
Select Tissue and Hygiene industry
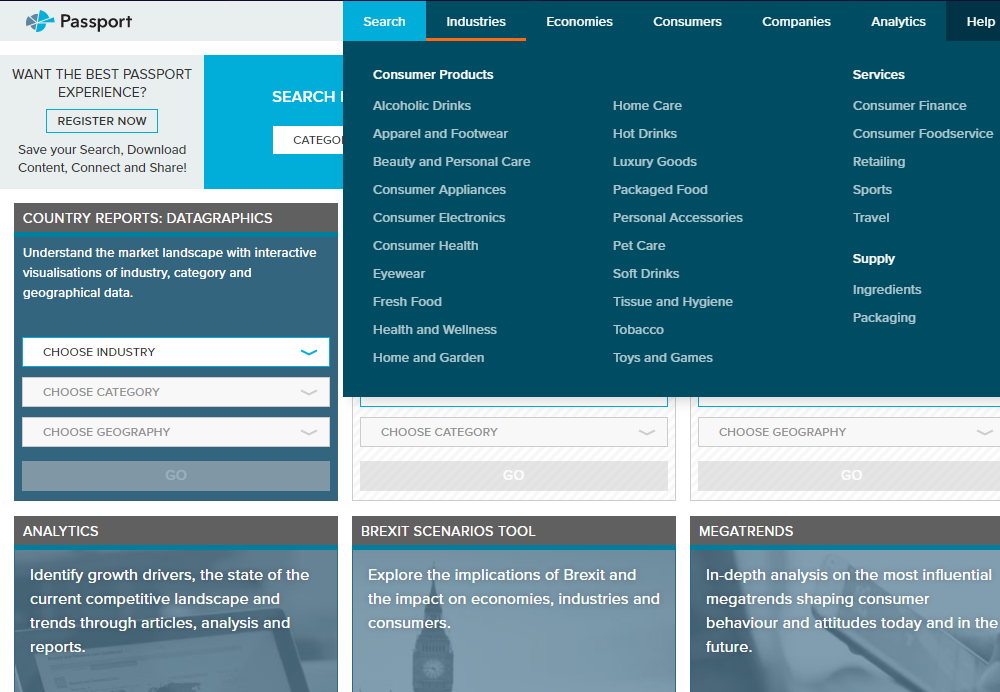672,302
